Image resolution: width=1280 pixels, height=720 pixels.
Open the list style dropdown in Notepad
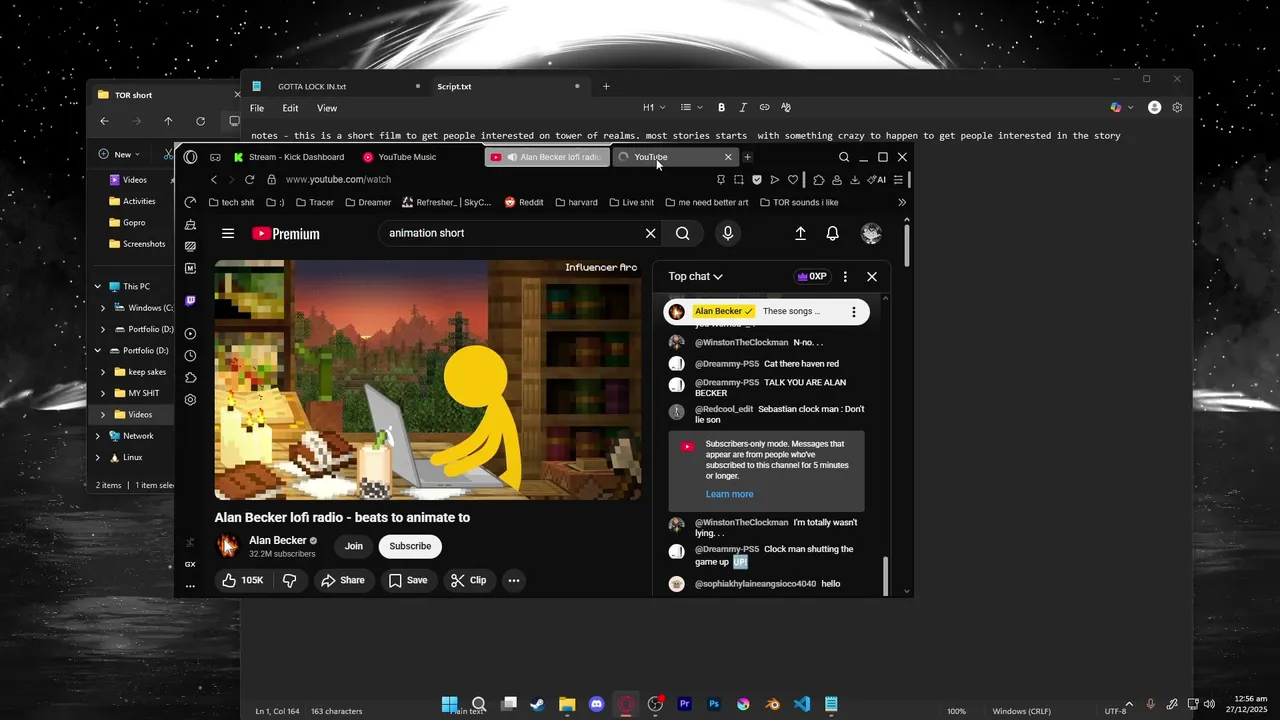(x=690, y=107)
